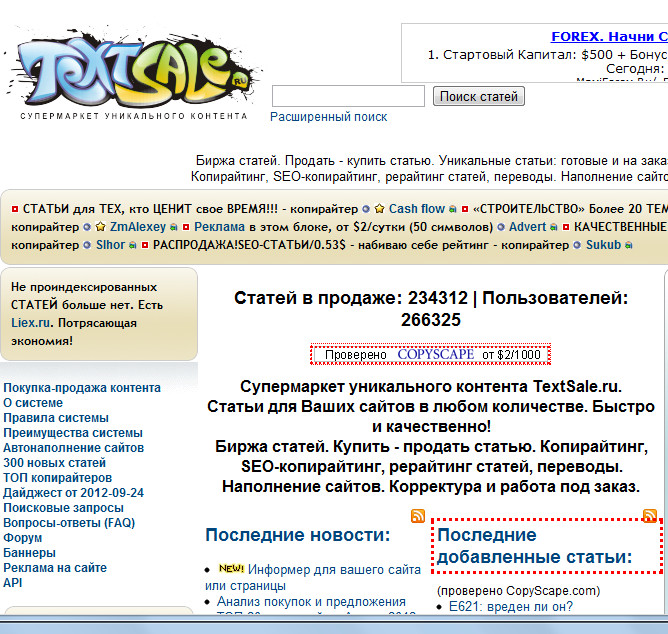Open Расширенный поиск link

[328, 117]
